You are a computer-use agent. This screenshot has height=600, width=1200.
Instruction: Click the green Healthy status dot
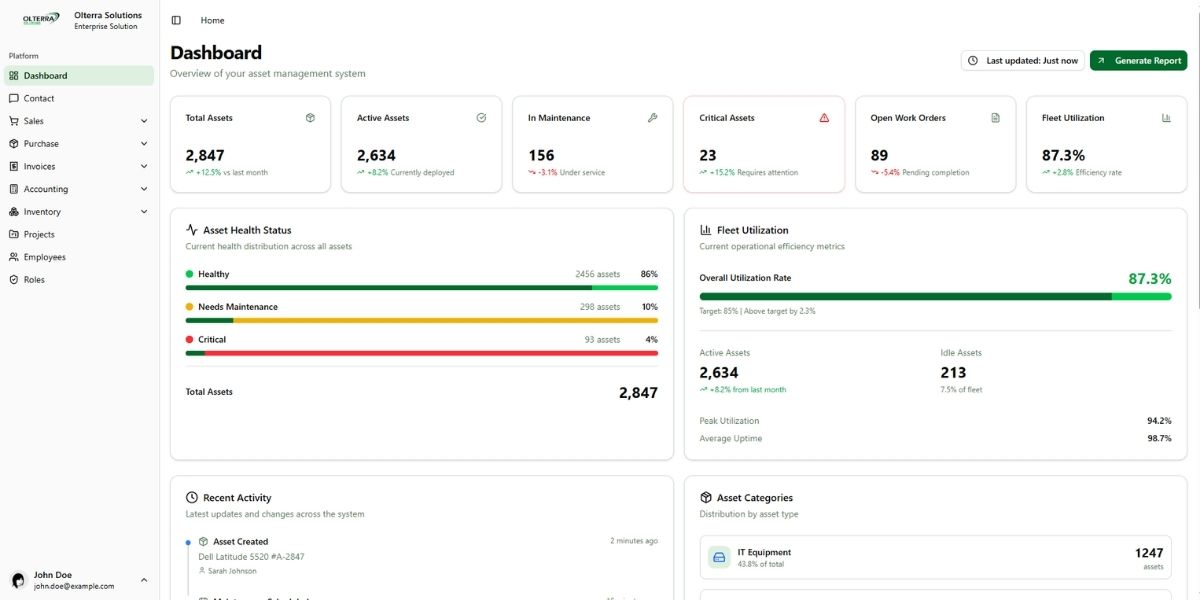click(190, 274)
